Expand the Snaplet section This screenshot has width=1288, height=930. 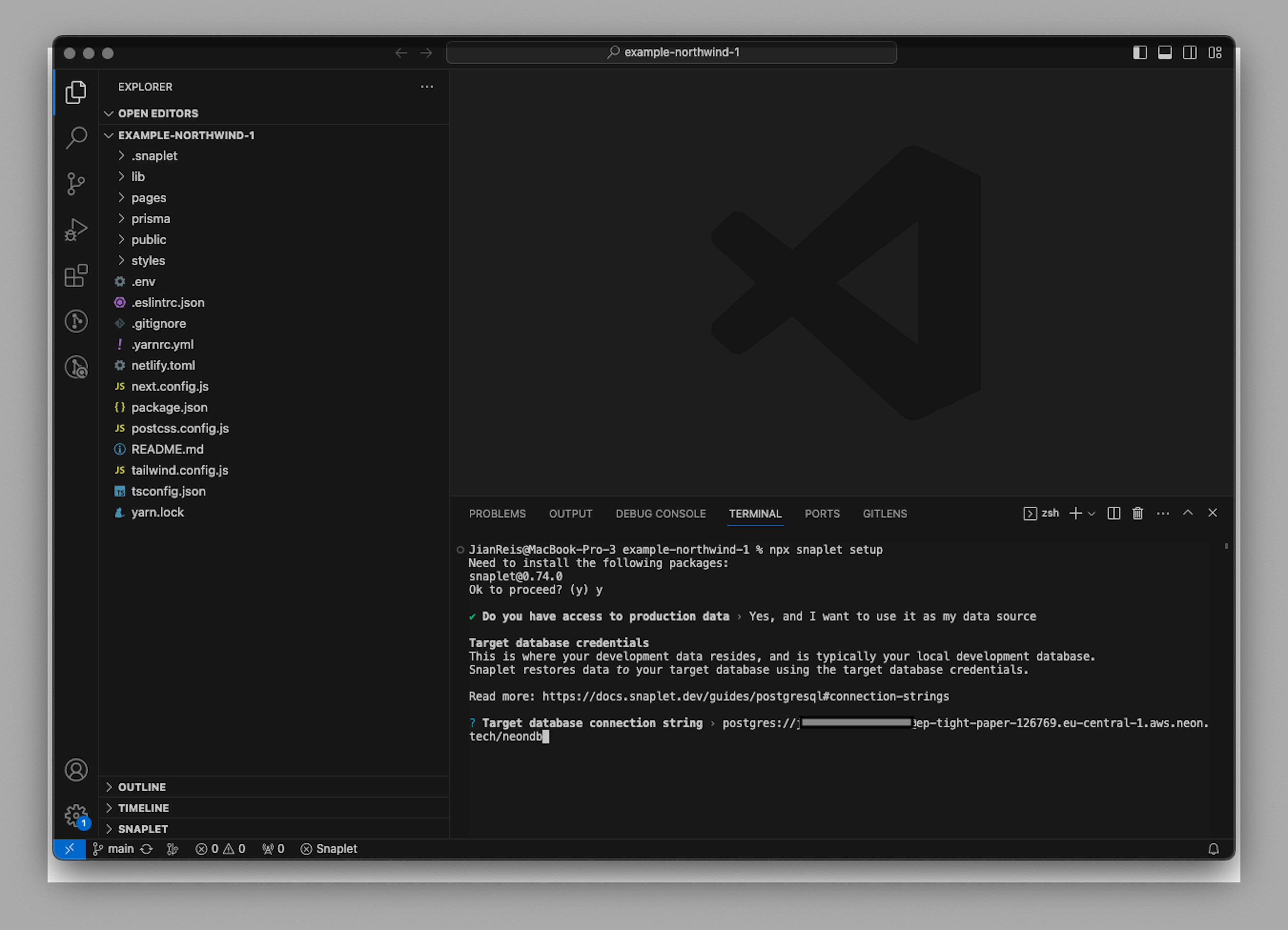coord(274,829)
